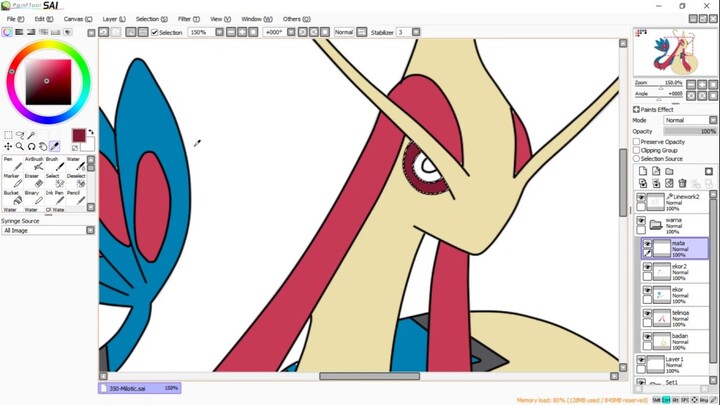
Task: Open the File menu
Action: [x=15, y=19]
